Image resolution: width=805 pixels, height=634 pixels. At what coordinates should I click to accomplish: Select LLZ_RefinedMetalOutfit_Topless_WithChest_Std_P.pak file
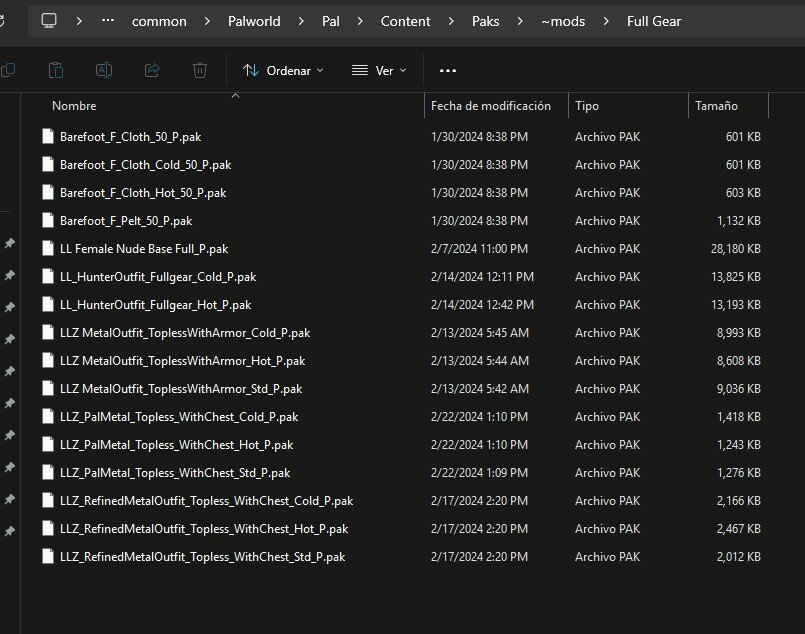click(x=202, y=556)
